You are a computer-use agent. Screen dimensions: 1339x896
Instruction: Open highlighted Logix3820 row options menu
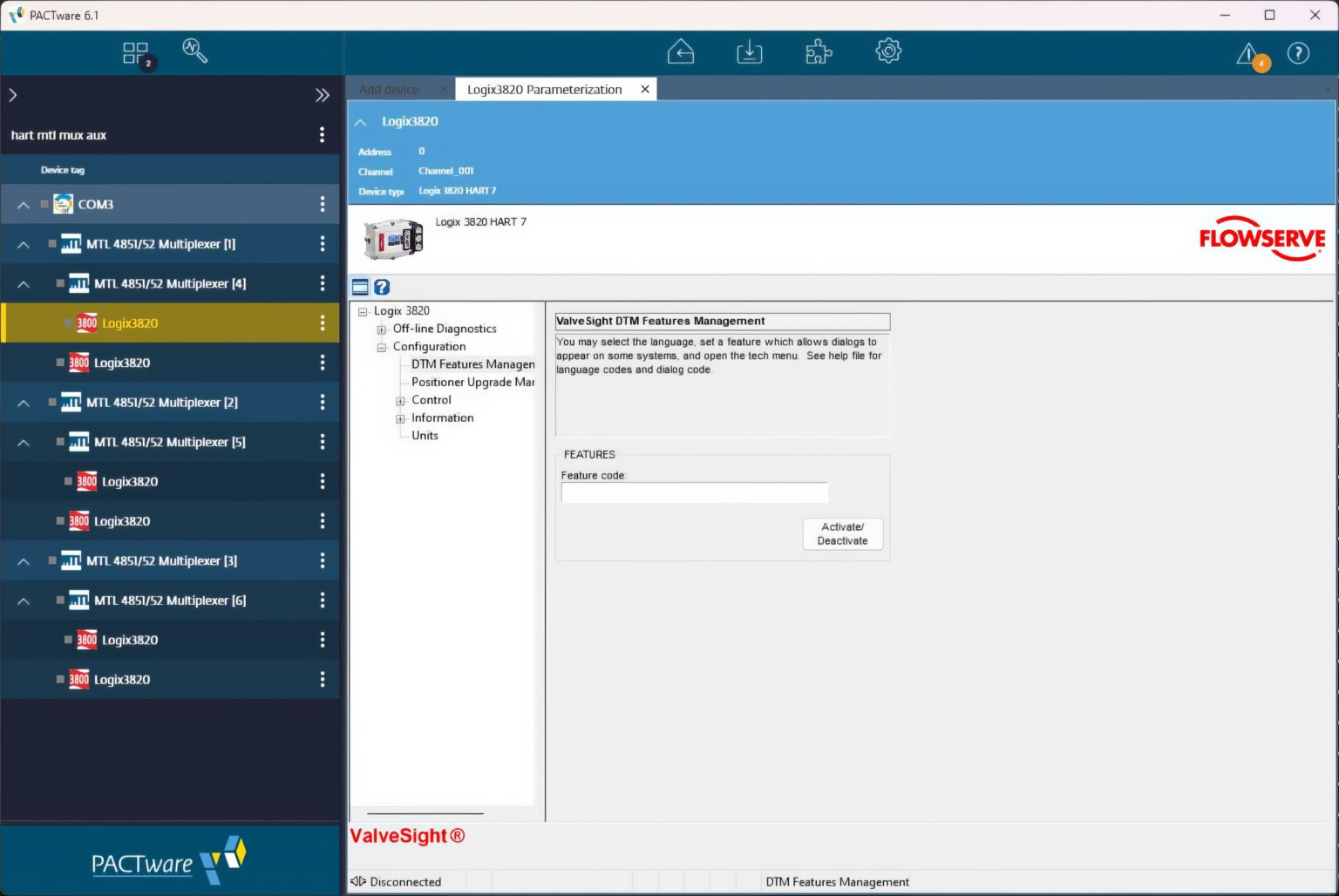tap(323, 323)
